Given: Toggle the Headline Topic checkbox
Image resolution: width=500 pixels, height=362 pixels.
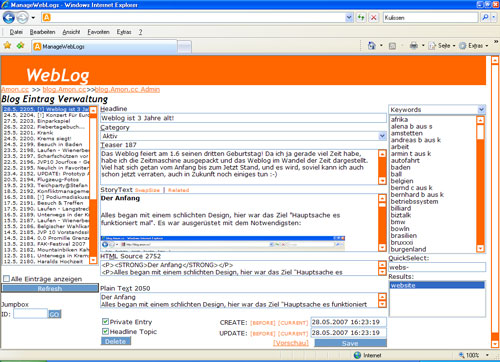Looking at the screenshot, I should click(x=105, y=331).
